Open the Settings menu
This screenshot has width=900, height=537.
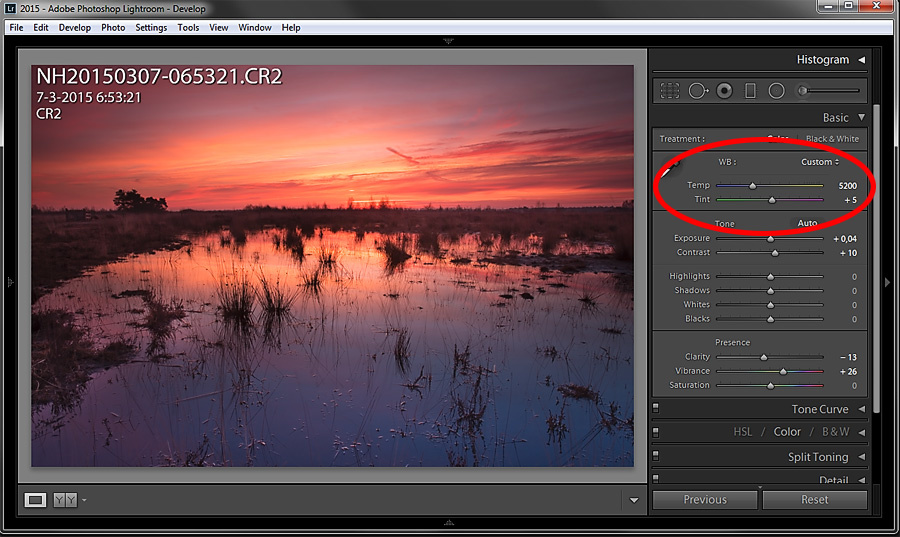pyautogui.click(x=151, y=28)
